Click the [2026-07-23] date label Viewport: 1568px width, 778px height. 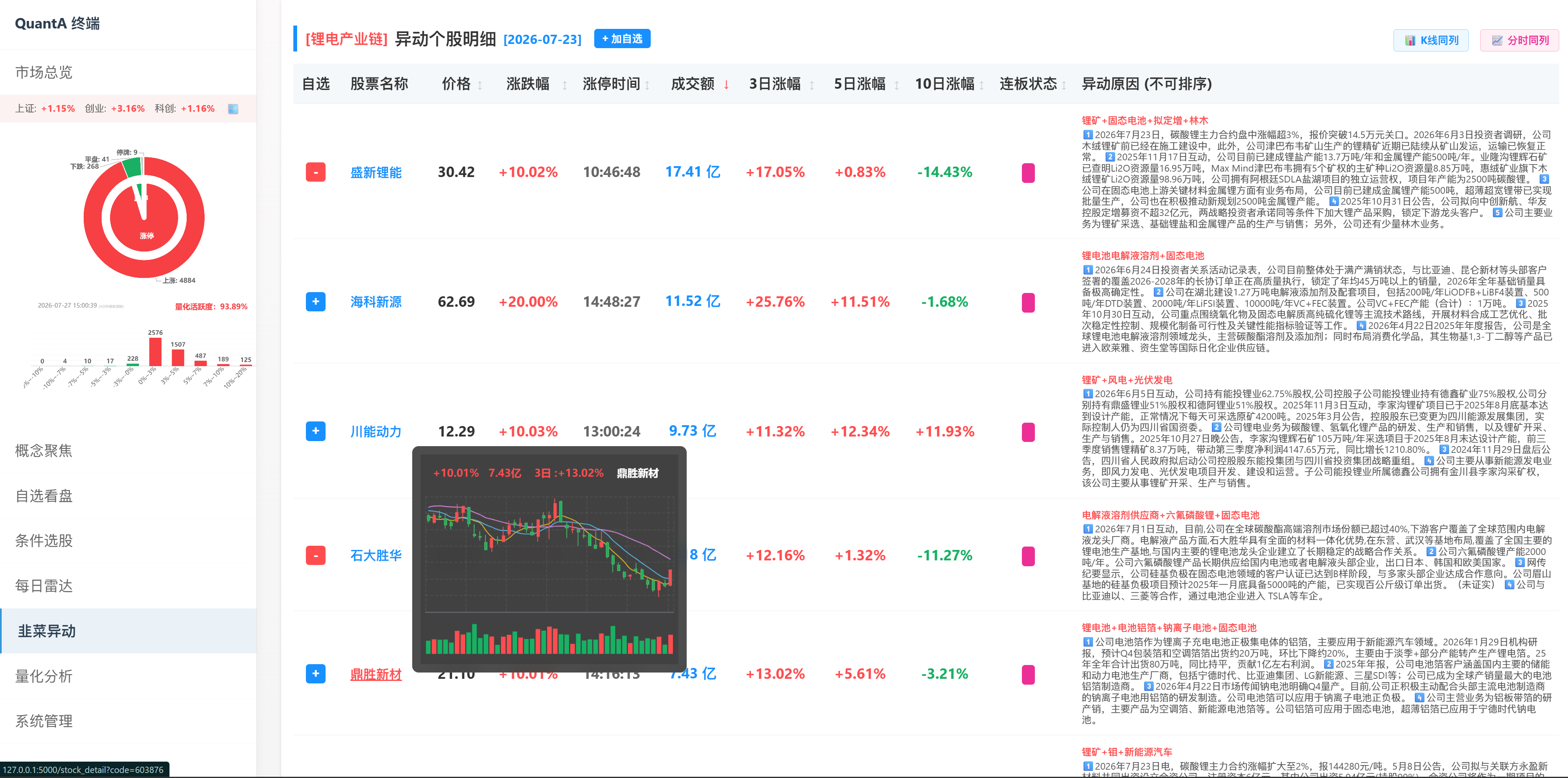542,40
